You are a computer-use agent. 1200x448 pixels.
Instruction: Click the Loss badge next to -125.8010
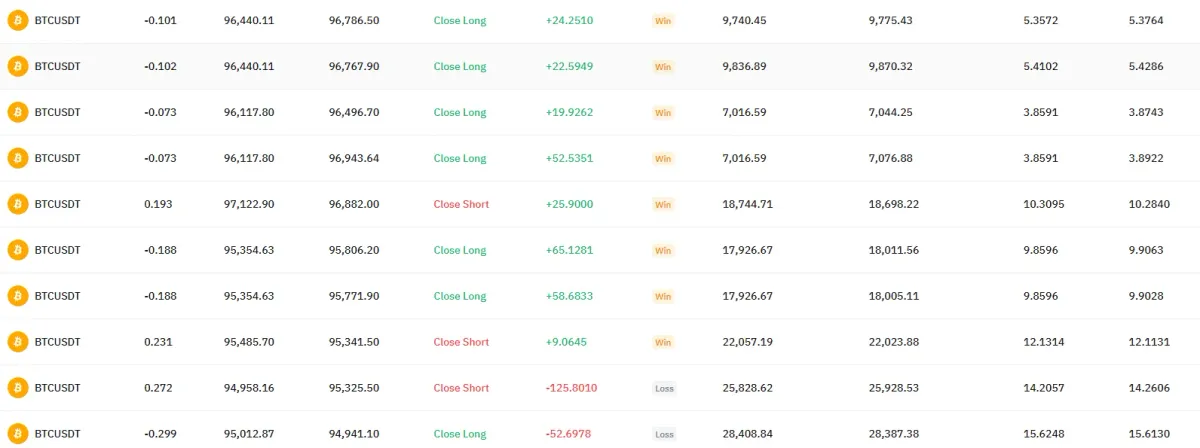point(664,388)
